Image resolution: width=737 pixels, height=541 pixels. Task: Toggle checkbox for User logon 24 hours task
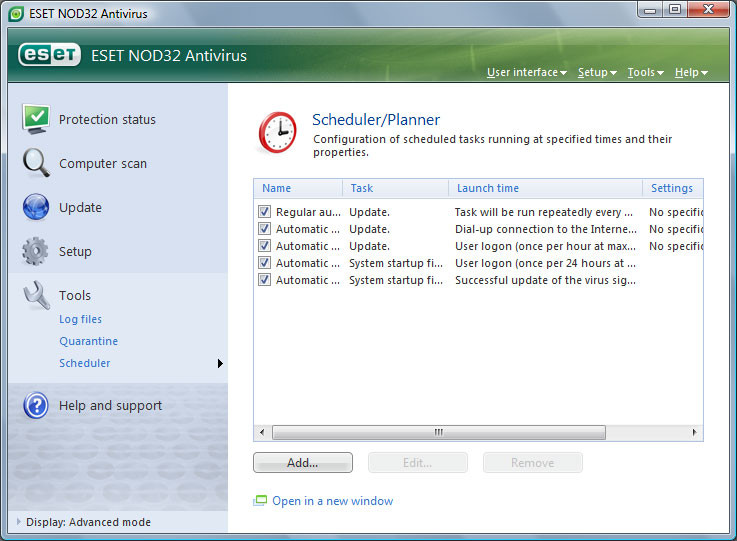coord(265,262)
